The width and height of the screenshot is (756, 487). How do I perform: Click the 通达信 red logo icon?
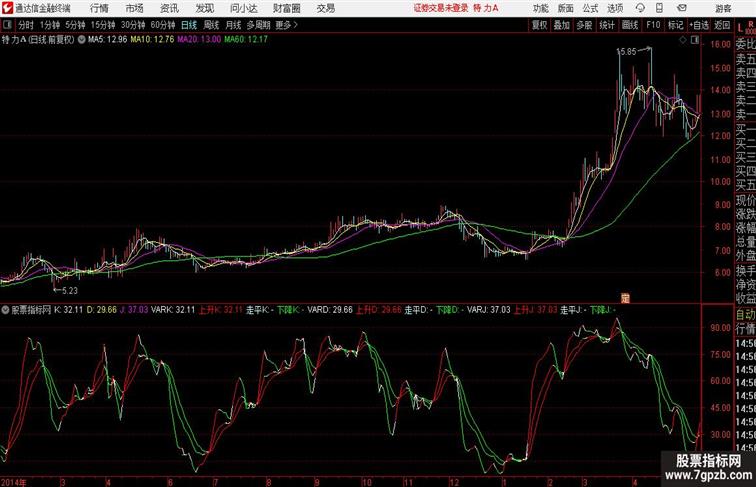pos(7,8)
